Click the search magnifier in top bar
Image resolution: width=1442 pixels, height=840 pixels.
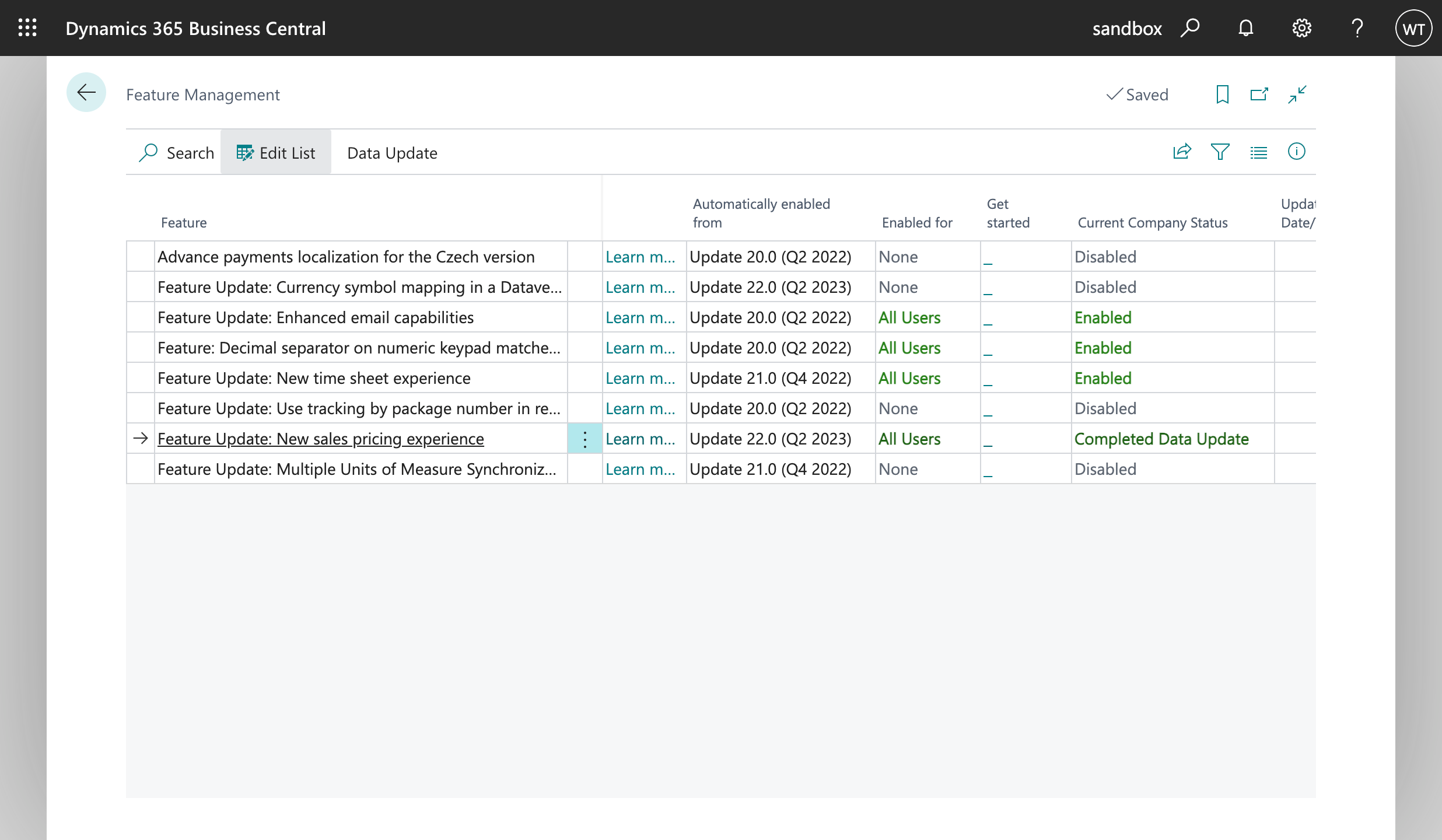pos(1190,28)
